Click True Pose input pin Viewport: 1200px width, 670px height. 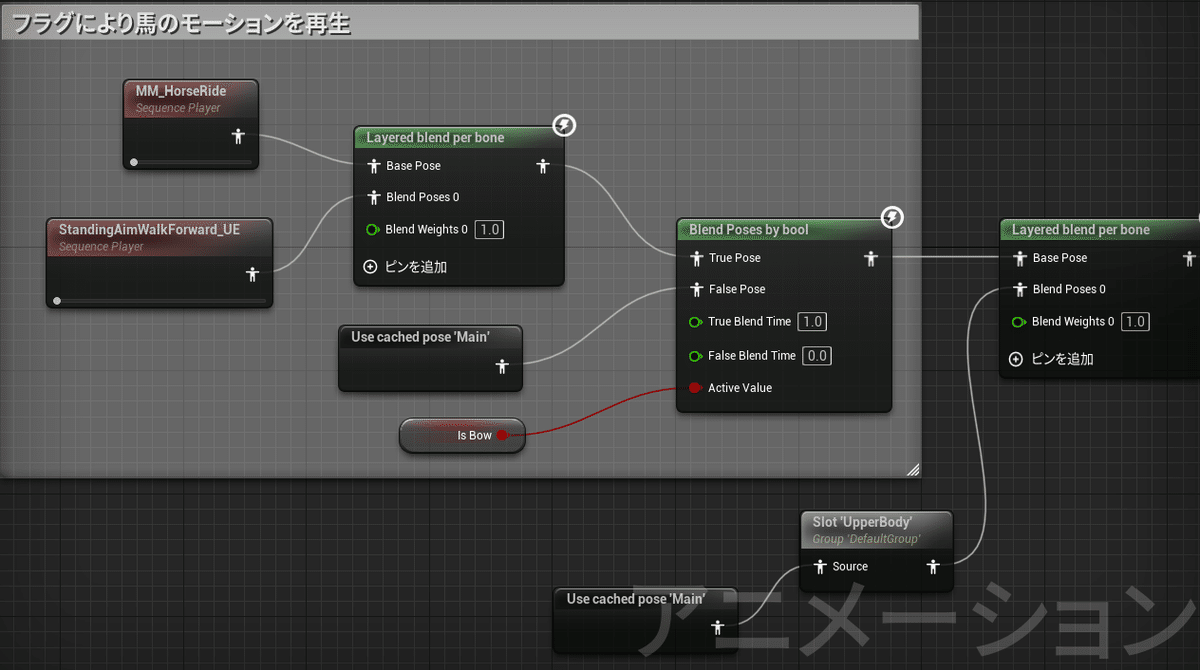696,258
